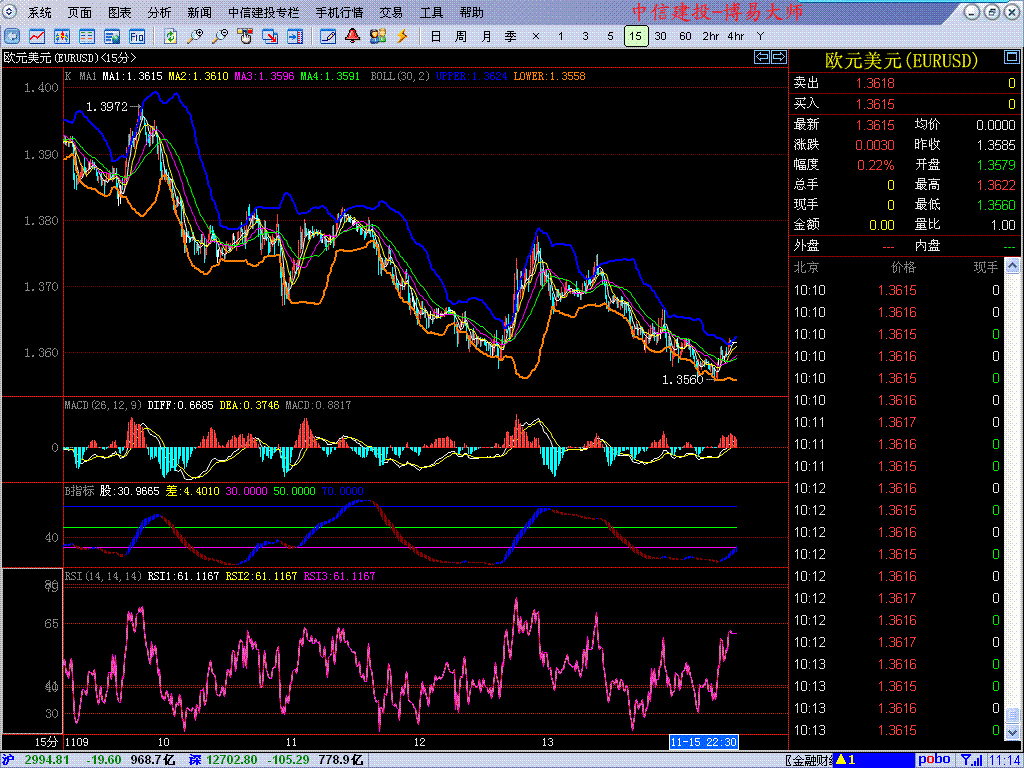Switch to the 30 minute period
Viewport: 1024px width, 768px height.
click(x=660, y=36)
